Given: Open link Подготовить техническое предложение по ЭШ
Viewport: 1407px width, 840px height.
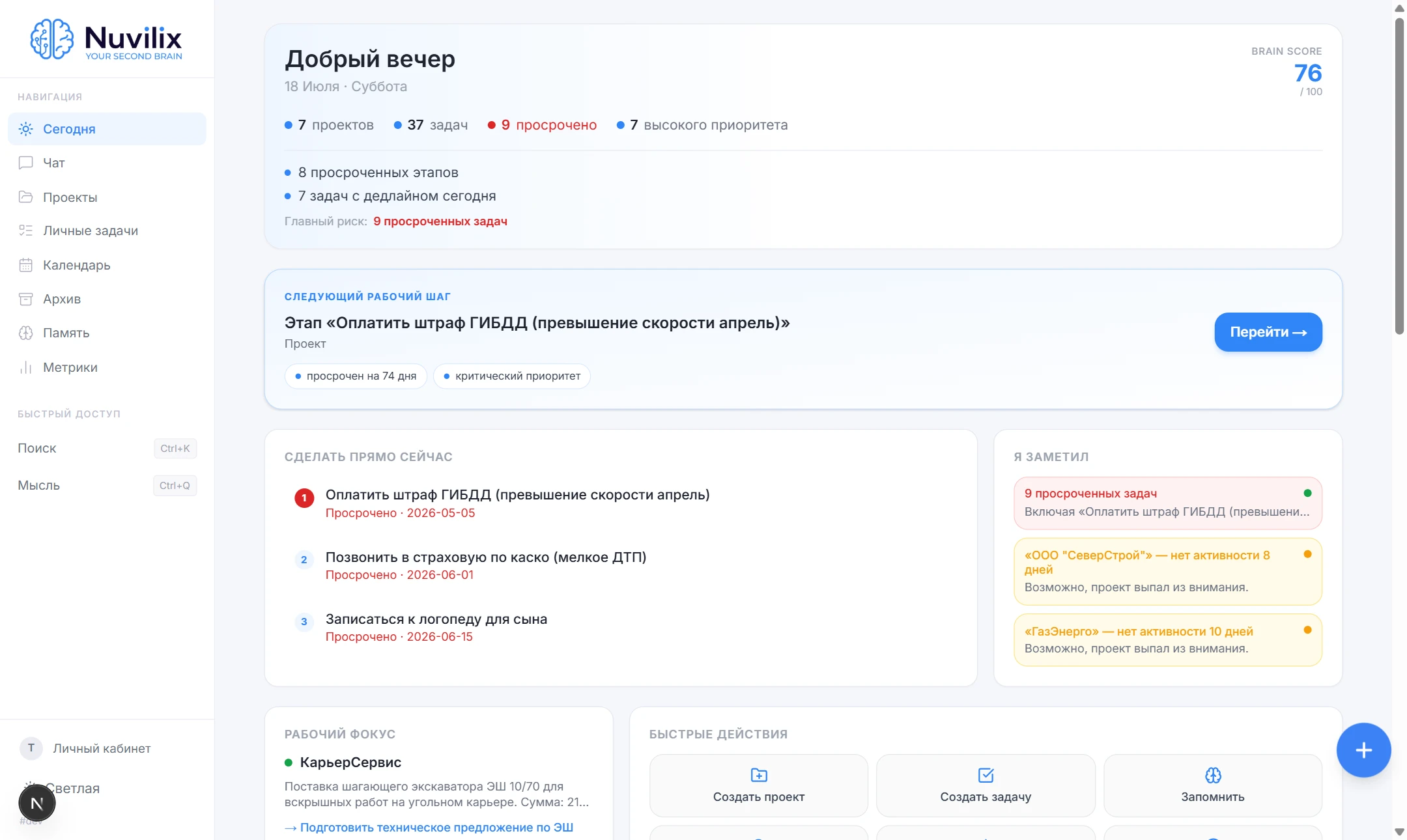Looking at the screenshot, I should pyautogui.click(x=429, y=827).
